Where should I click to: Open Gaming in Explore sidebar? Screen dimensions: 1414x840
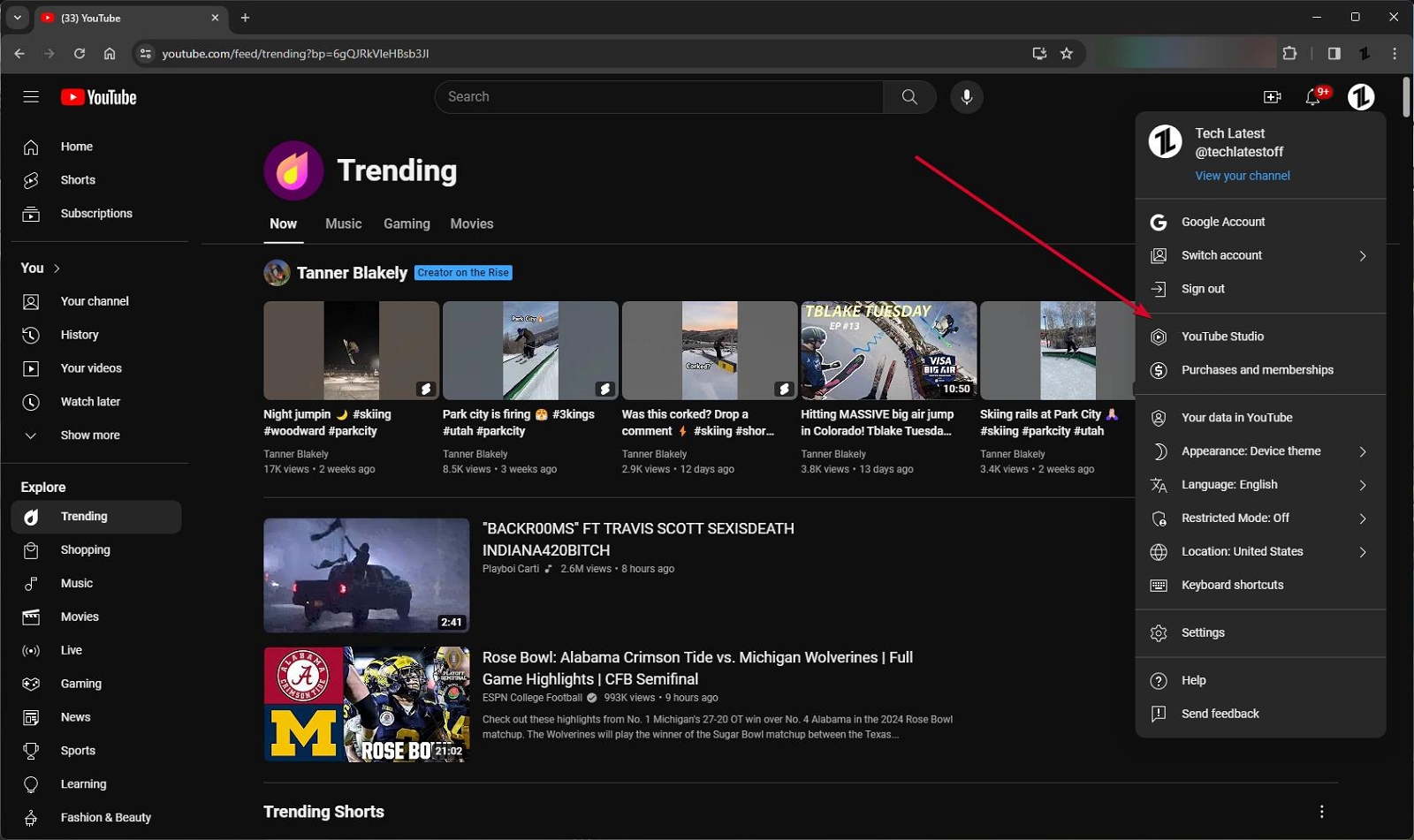[95, 685]
